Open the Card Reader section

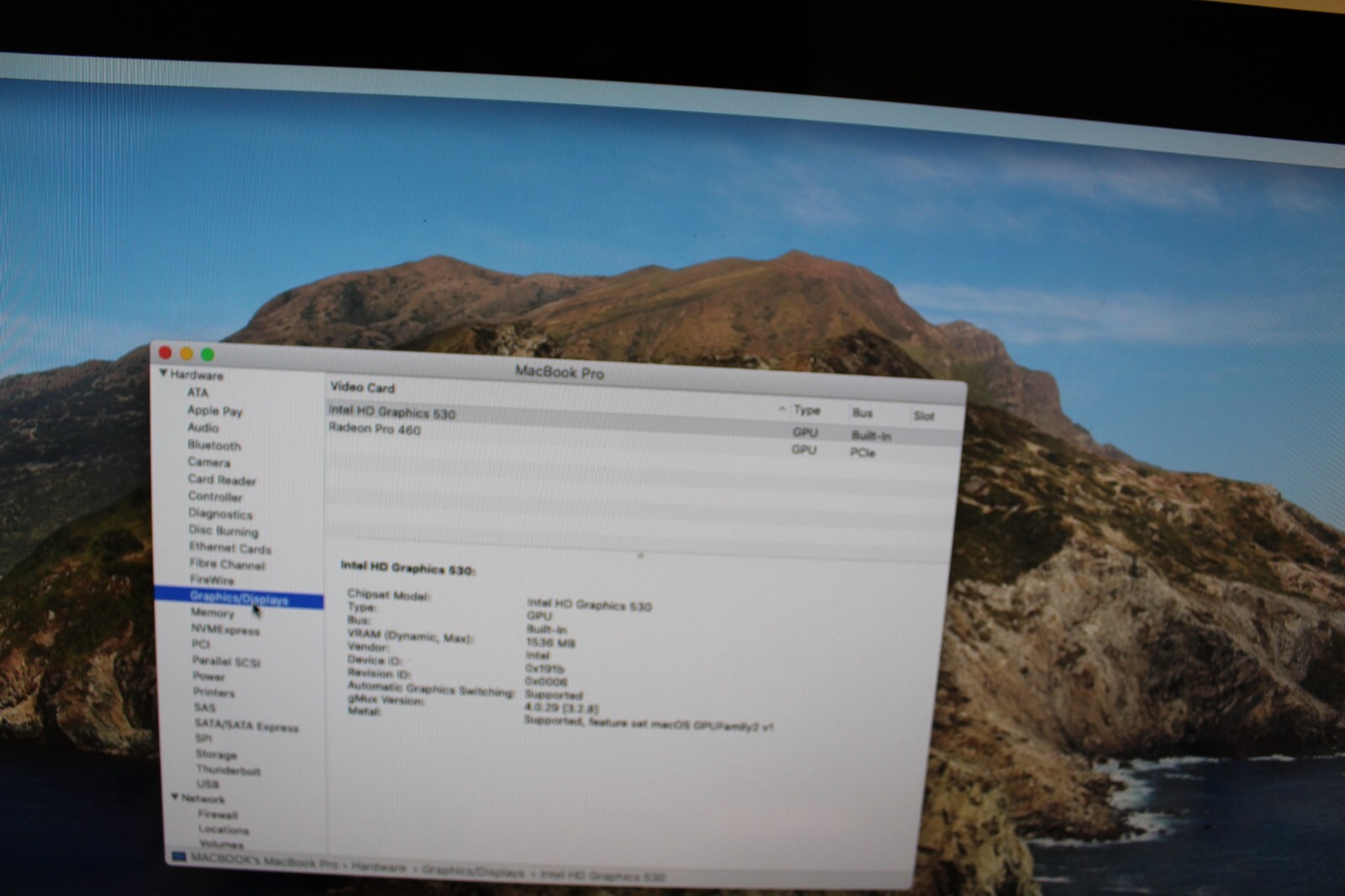[222, 480]
